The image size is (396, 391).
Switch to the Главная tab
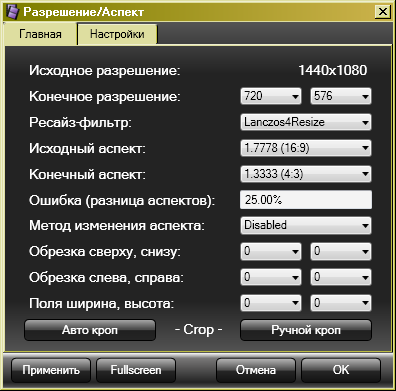click(40, 34)
